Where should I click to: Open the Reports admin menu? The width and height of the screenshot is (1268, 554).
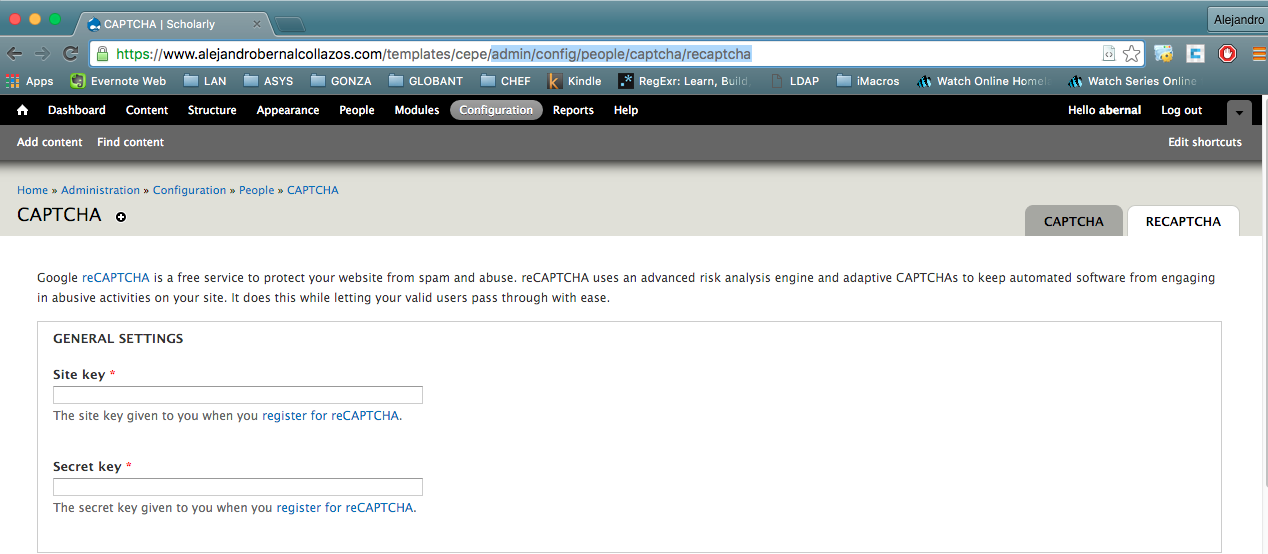click(x=573, y=110)
